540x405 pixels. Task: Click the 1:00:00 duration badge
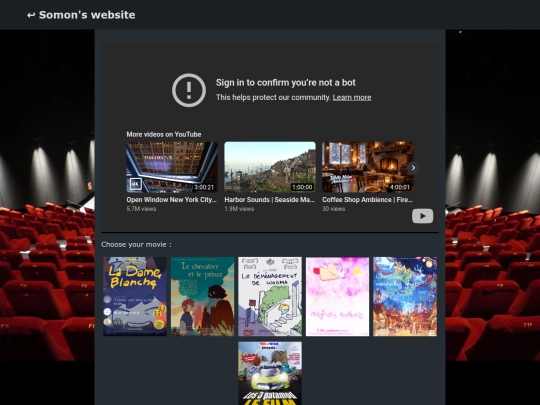pyautogui.click(x=302, y=187)
